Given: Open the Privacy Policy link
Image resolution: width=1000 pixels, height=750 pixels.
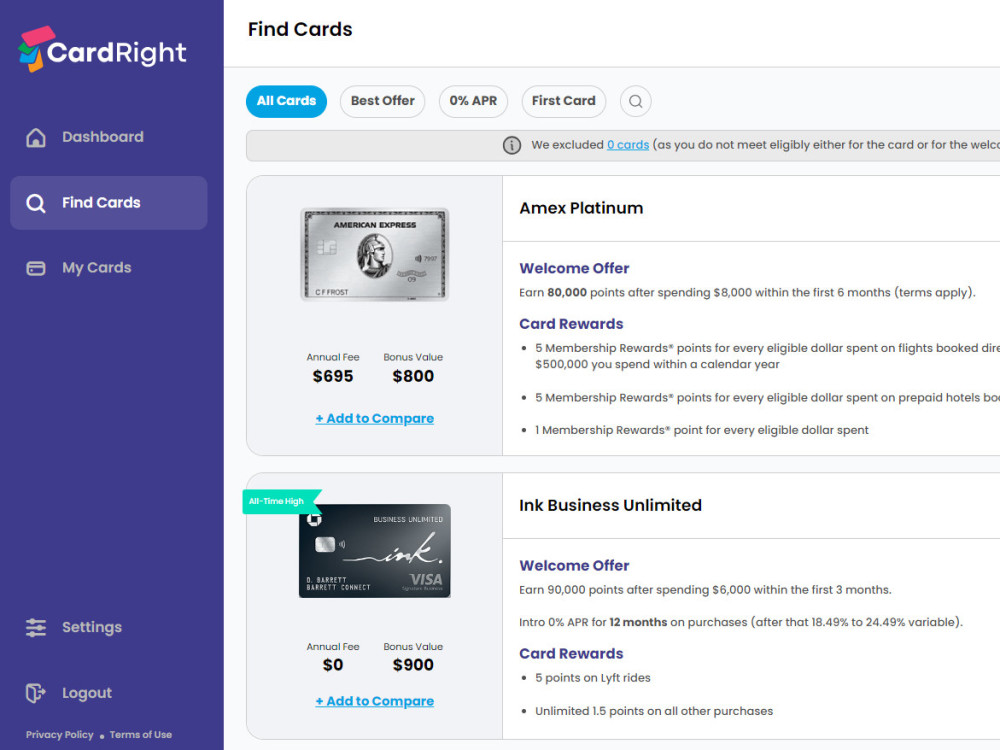Looking at the screenshot, I should click(59, 735).
